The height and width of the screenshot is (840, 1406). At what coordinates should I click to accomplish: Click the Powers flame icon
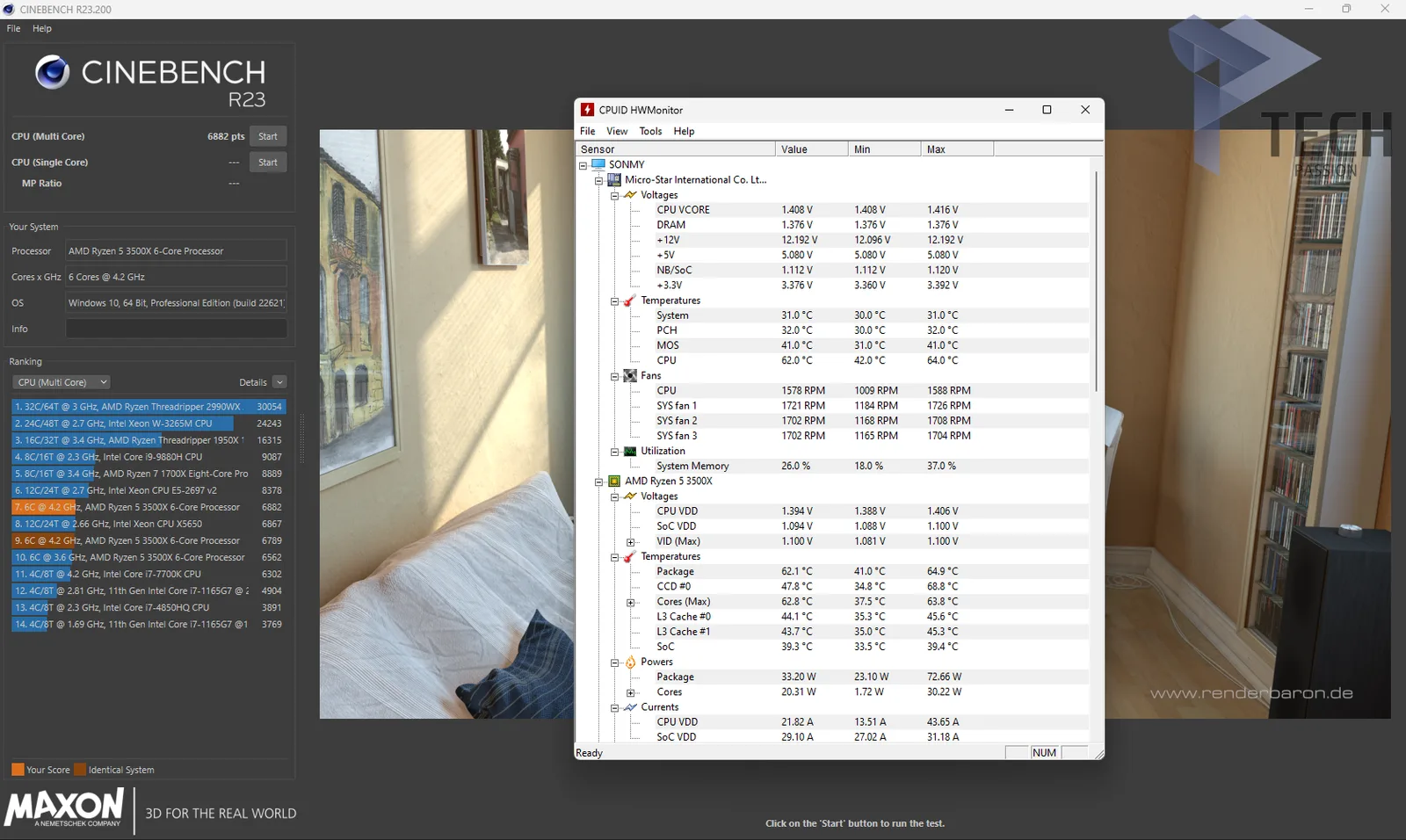[630, 662]
